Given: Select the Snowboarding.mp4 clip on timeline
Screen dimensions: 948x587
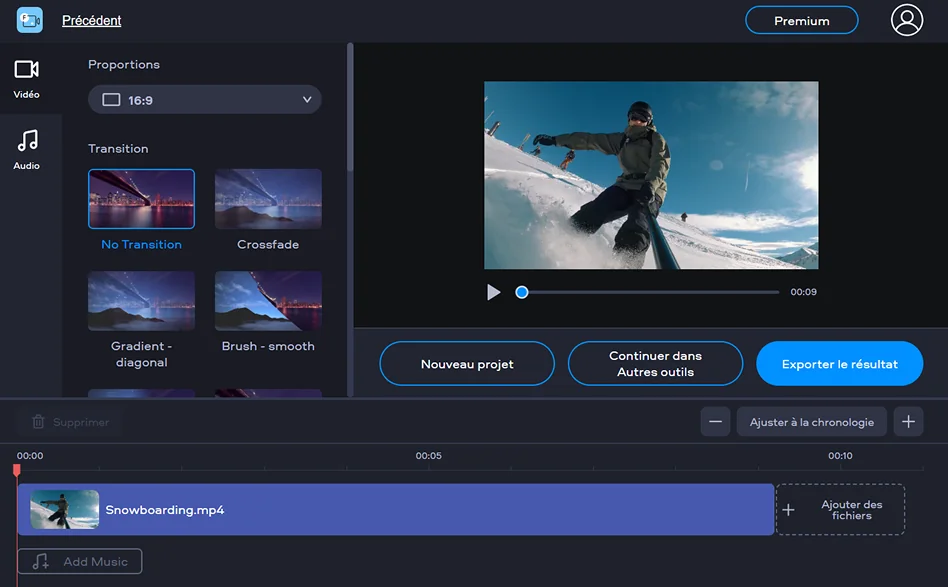Looking at the screenshot, I should (400, 510).
